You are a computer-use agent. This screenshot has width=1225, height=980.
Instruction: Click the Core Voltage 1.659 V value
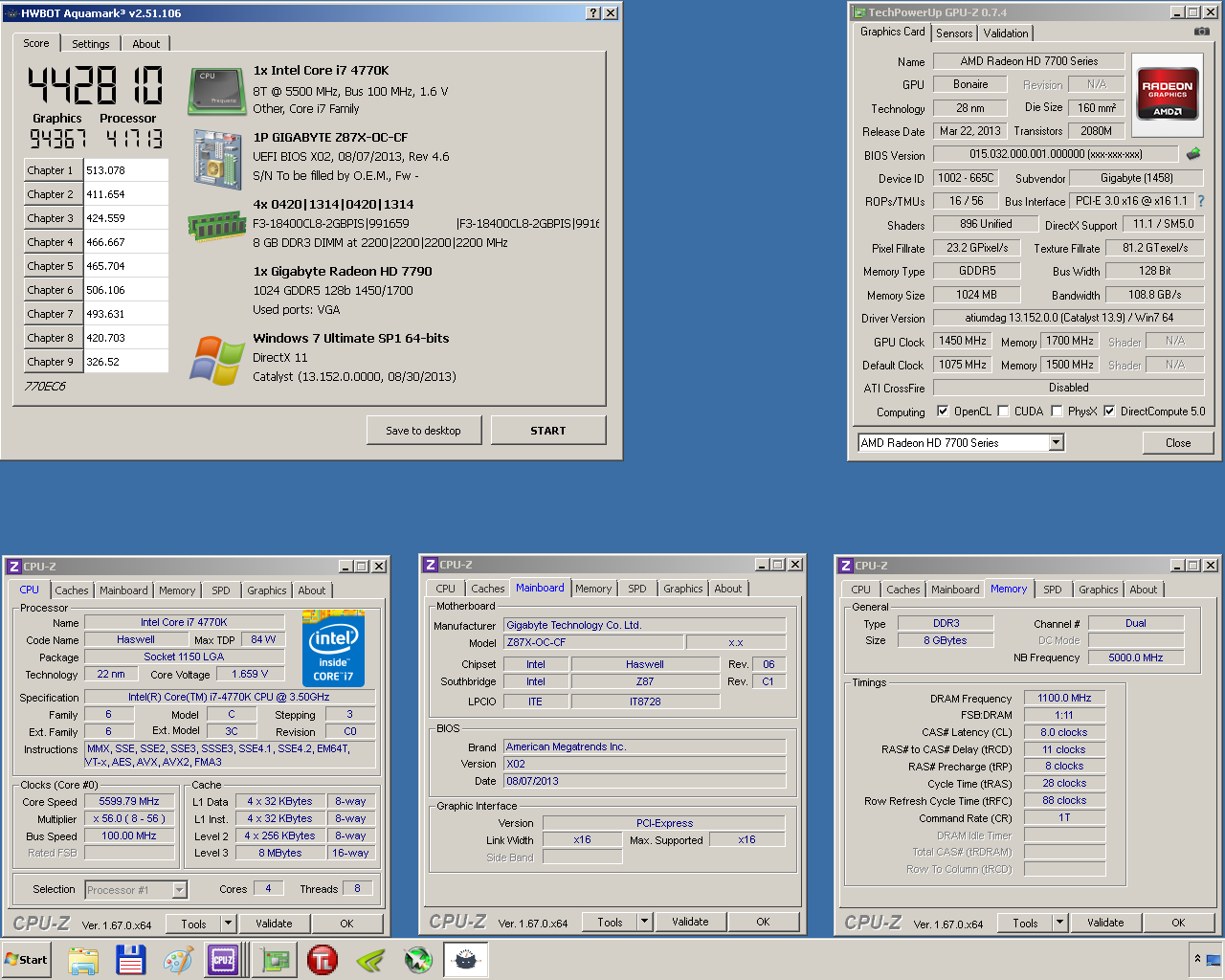[250, 675]
